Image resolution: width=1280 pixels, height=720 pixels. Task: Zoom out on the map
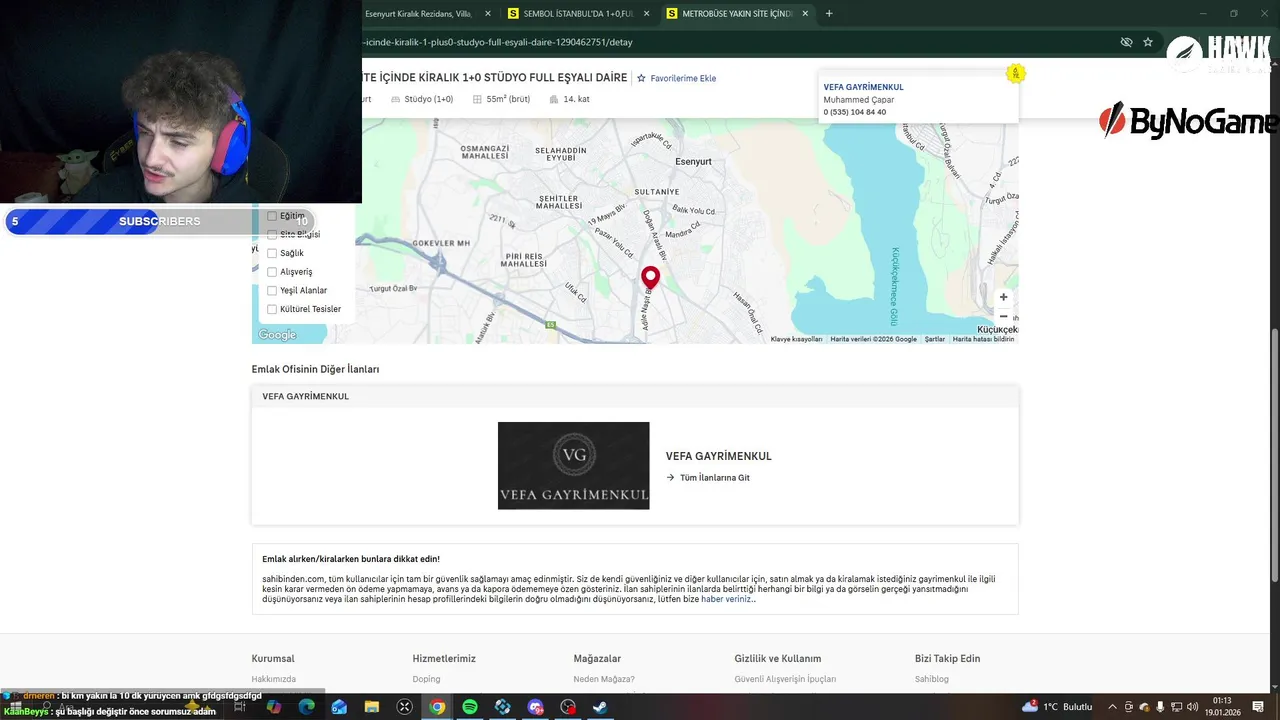pos(1003,316)
